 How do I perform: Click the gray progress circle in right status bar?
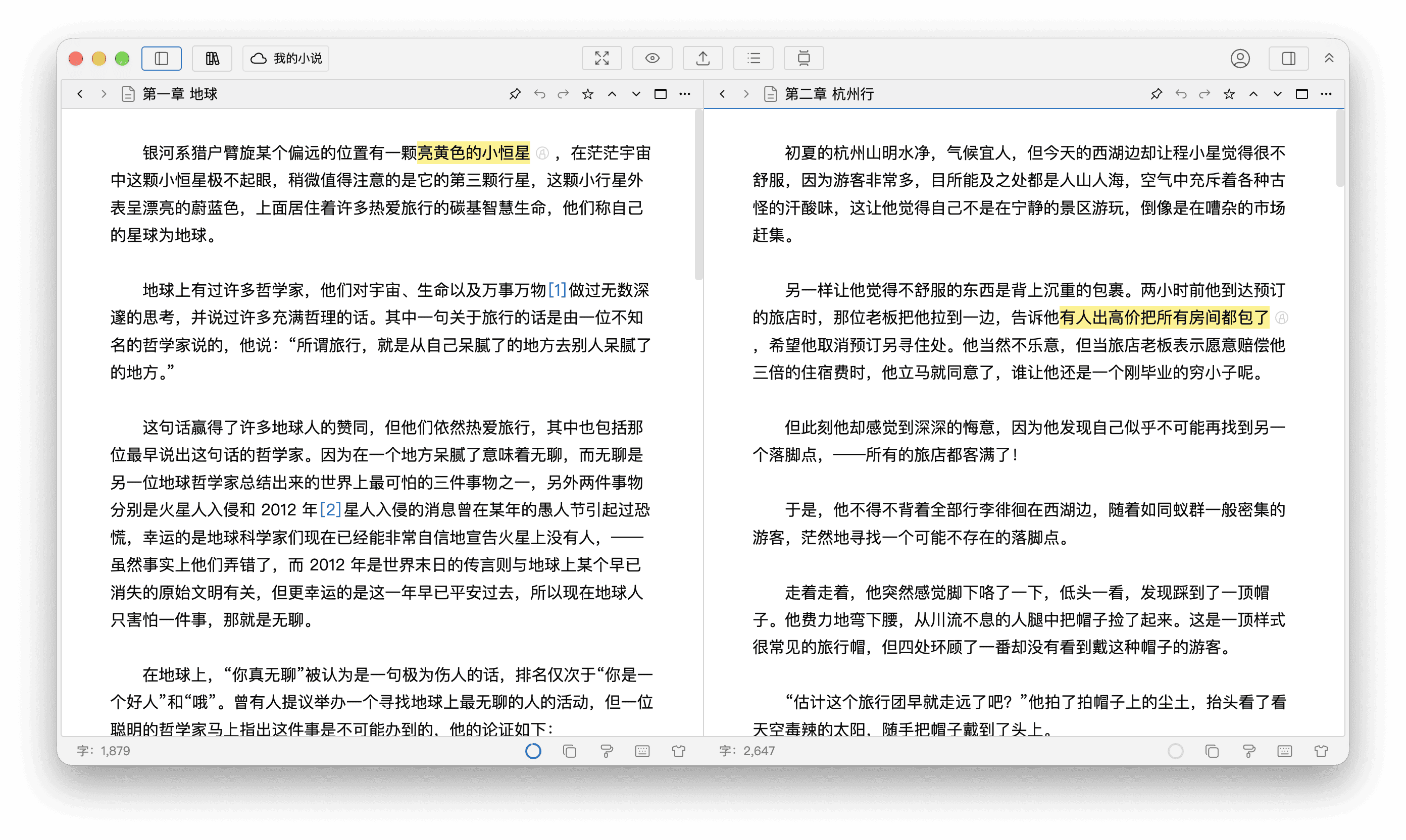click(x=1176, y=751)
